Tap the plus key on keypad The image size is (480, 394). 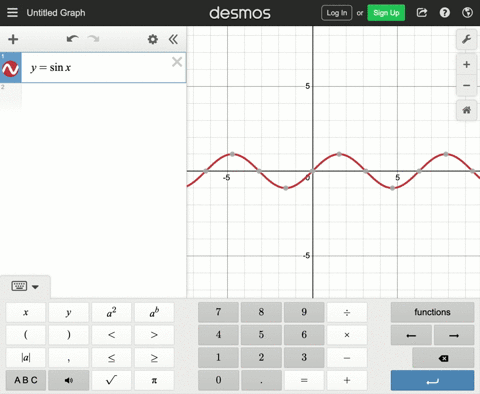[347, 380]
